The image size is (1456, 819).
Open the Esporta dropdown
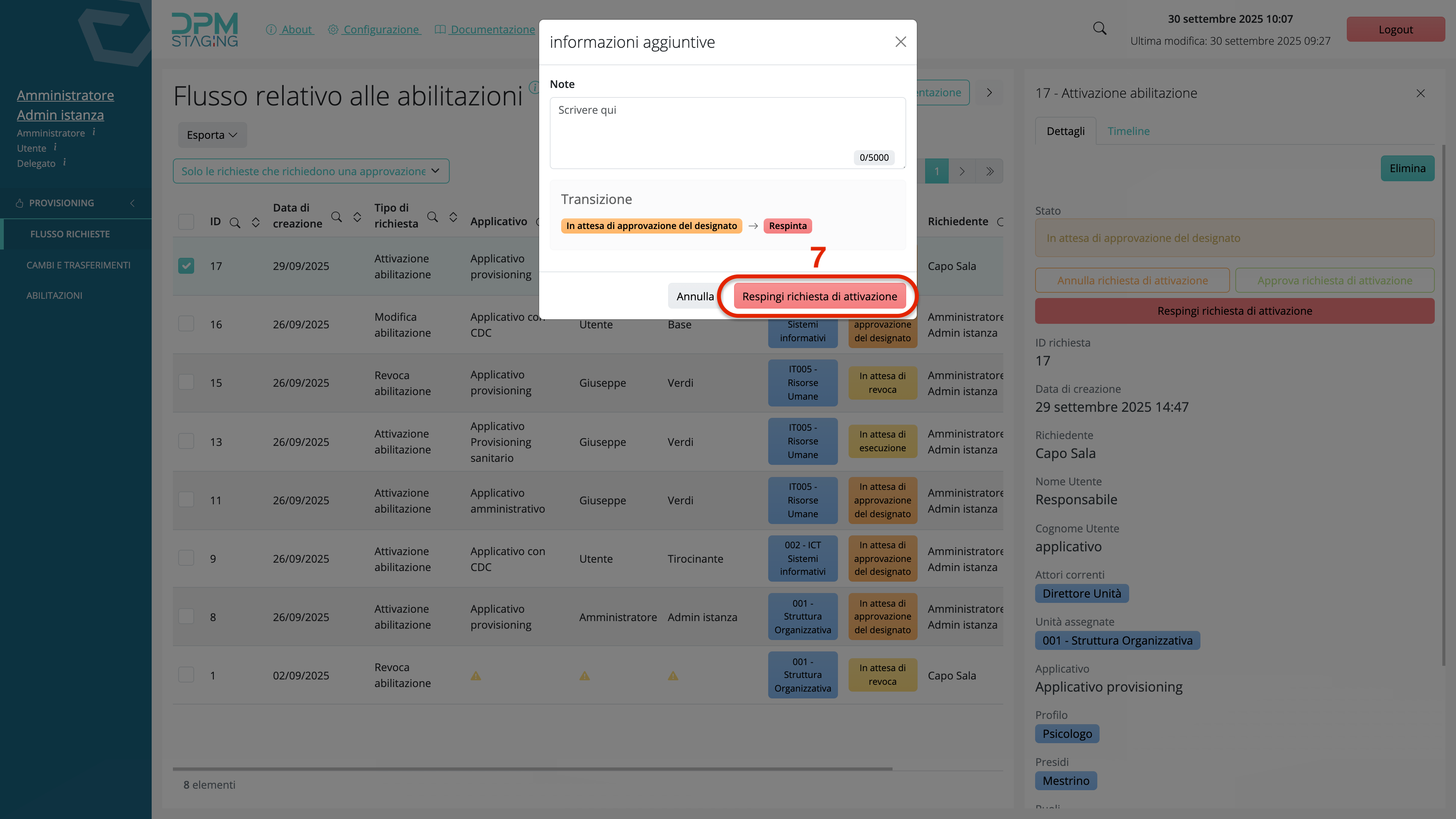point(212,135)
